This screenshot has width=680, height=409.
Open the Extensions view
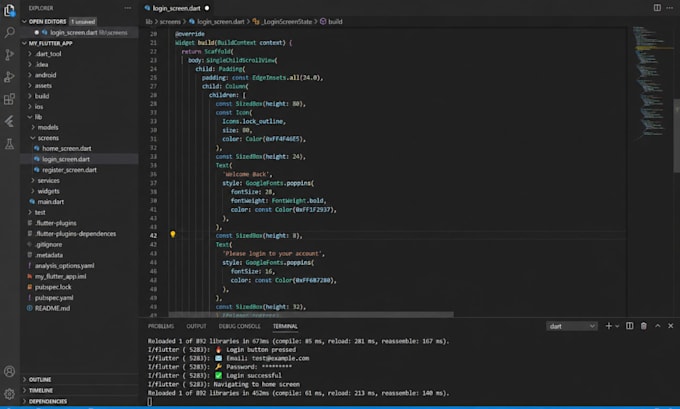click(9, 99)
